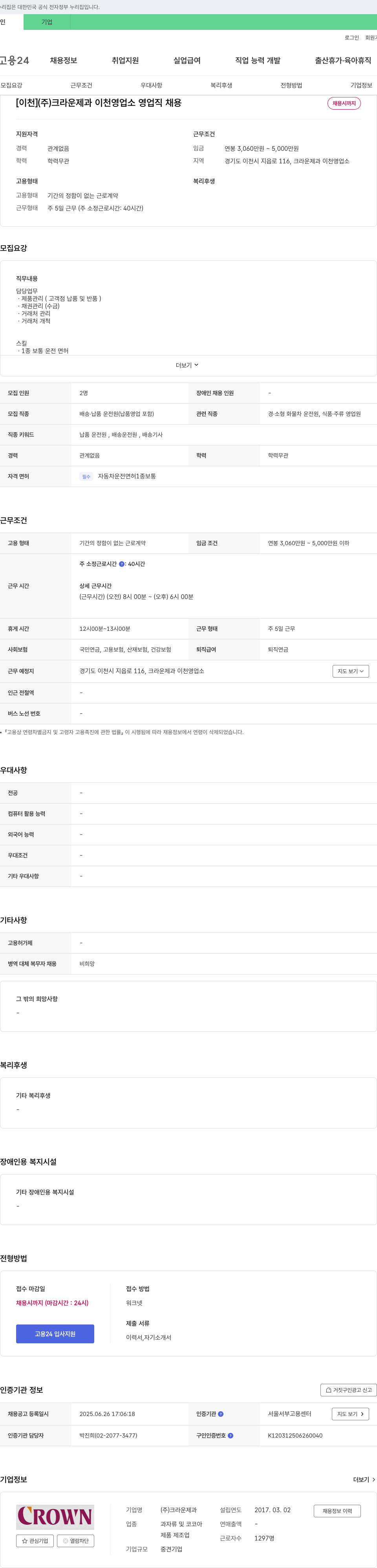Open the 출산휴가·육아휴직 menu
The height and width of the screenshot is (1568, 377).
tap(343, 60)
